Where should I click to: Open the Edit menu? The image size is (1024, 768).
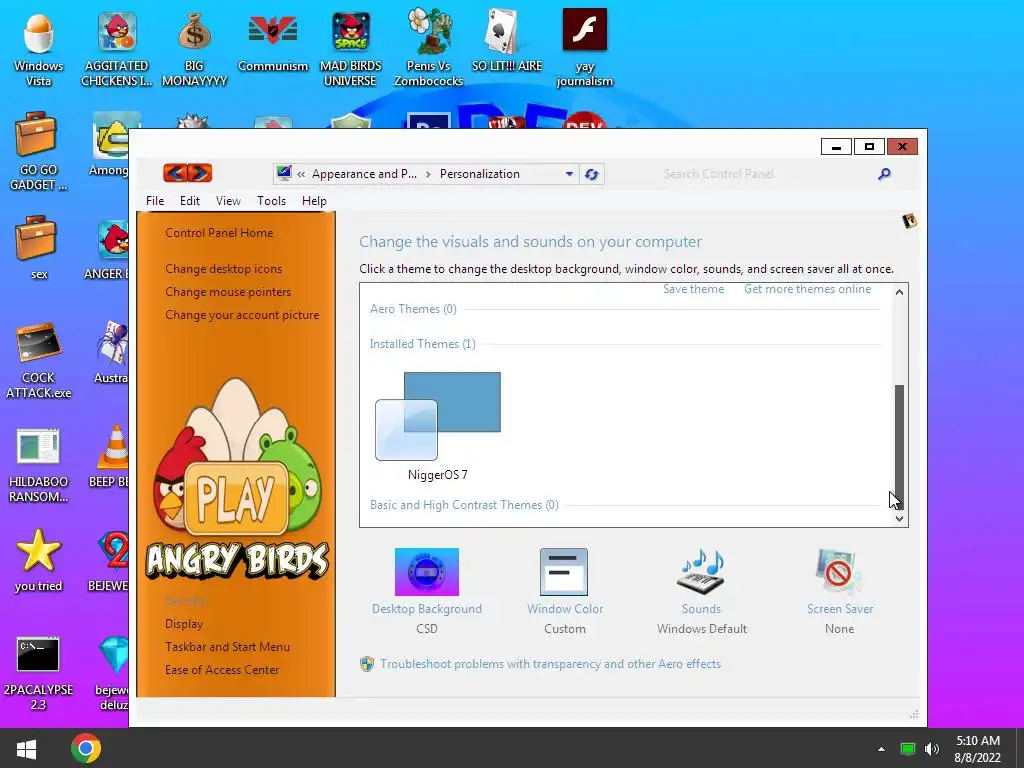coord(190,200)
